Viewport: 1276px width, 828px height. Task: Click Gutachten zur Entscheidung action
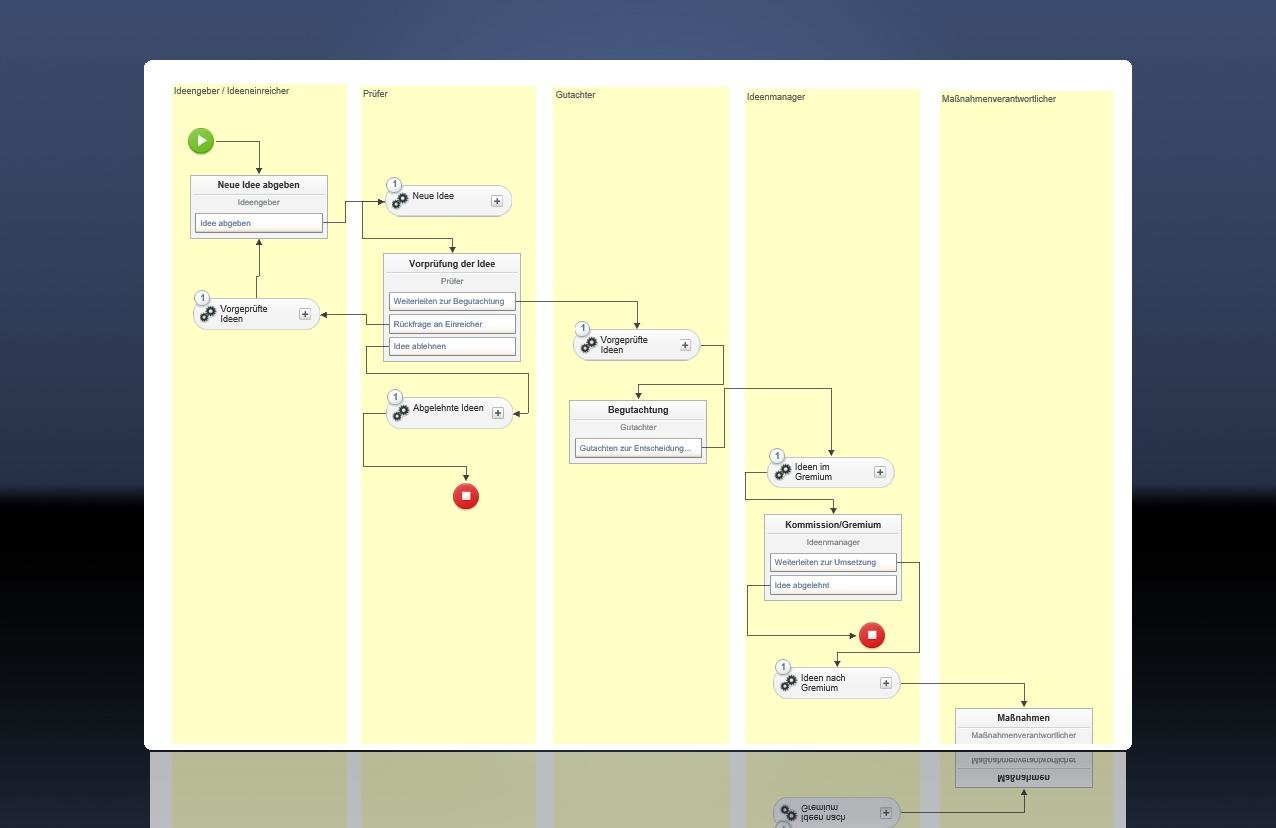[x=638, y=448]
